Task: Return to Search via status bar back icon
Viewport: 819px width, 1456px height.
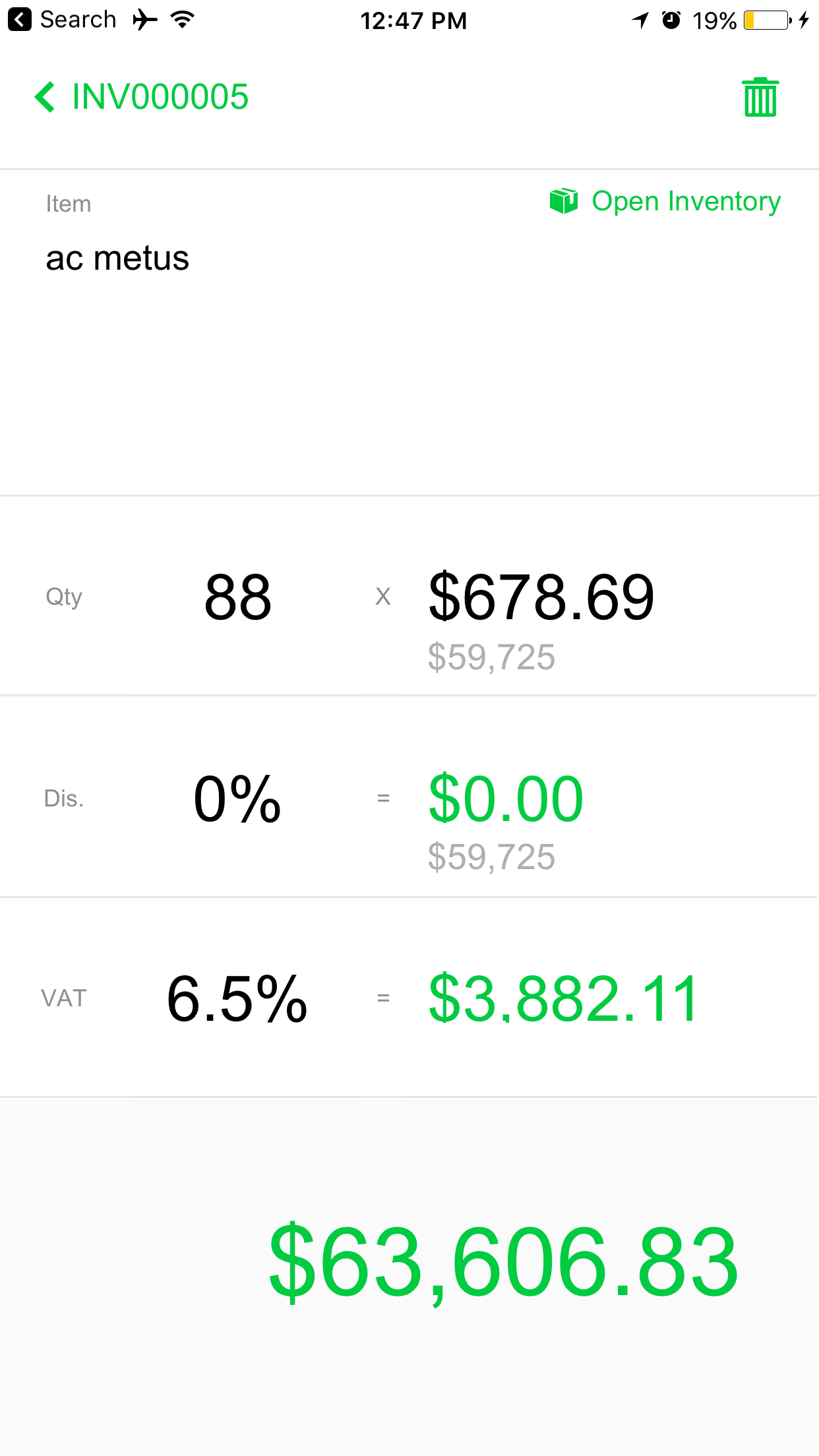Action: (x=20, y=20)
